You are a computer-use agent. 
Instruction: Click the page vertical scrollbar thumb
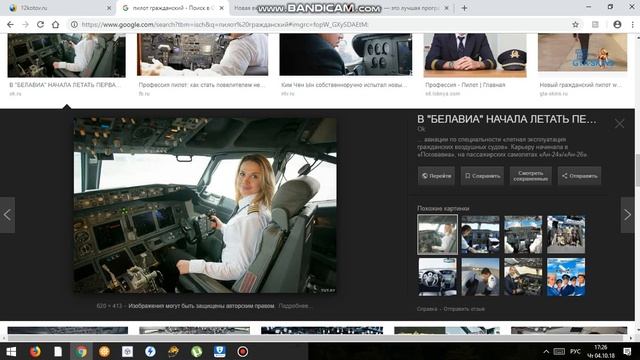pyautogui.click(x=637, y=169)
